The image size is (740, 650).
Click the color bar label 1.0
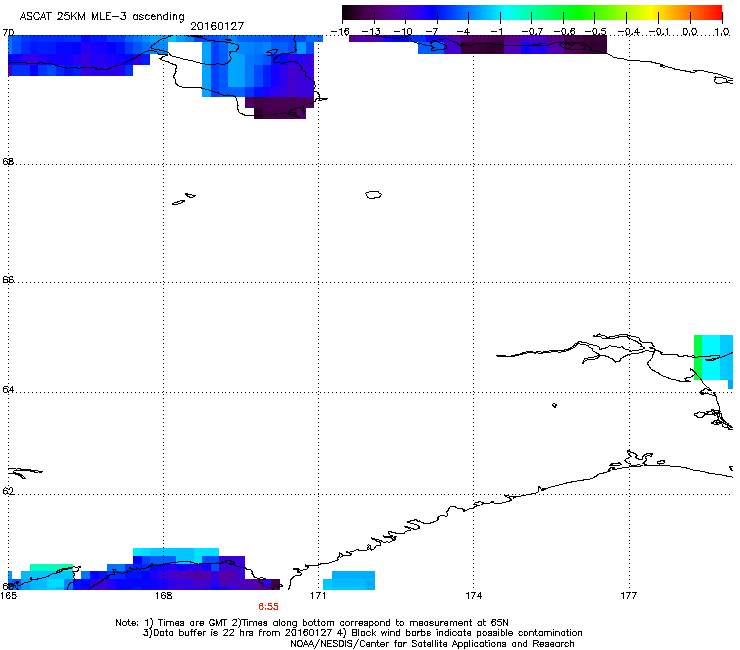(x=722, y=32)
